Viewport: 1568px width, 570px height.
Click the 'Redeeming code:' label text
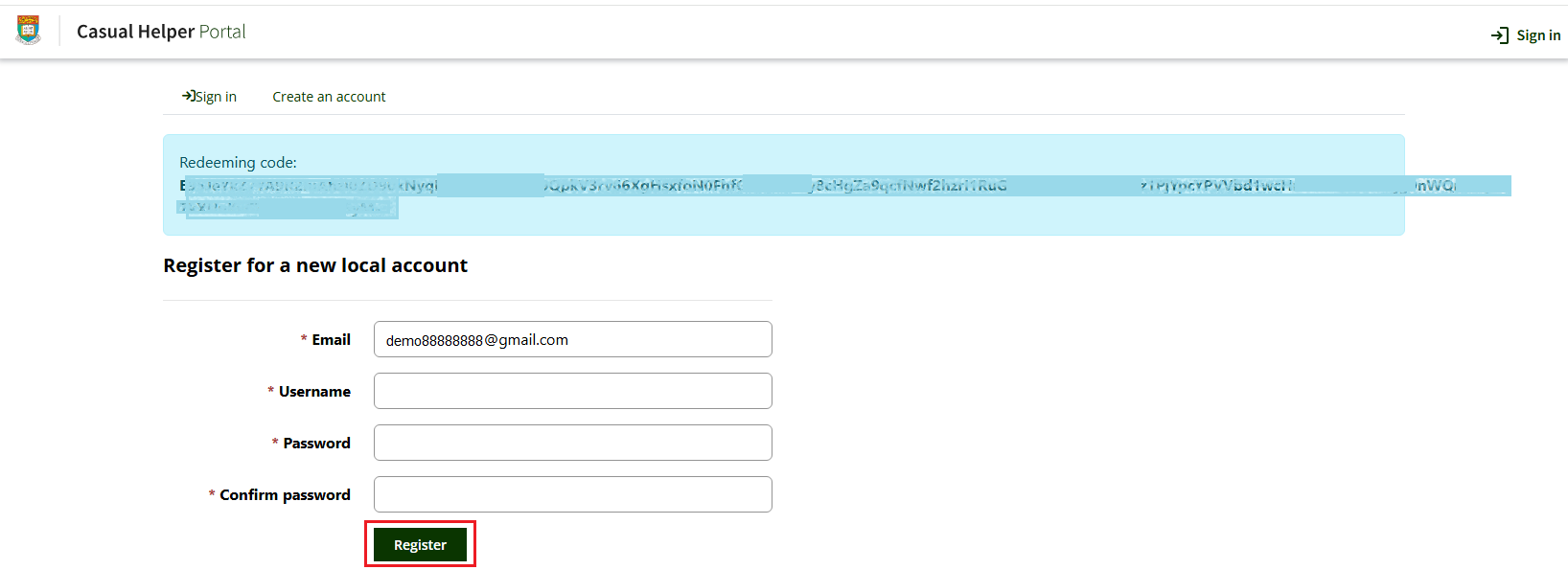[238, 163]
